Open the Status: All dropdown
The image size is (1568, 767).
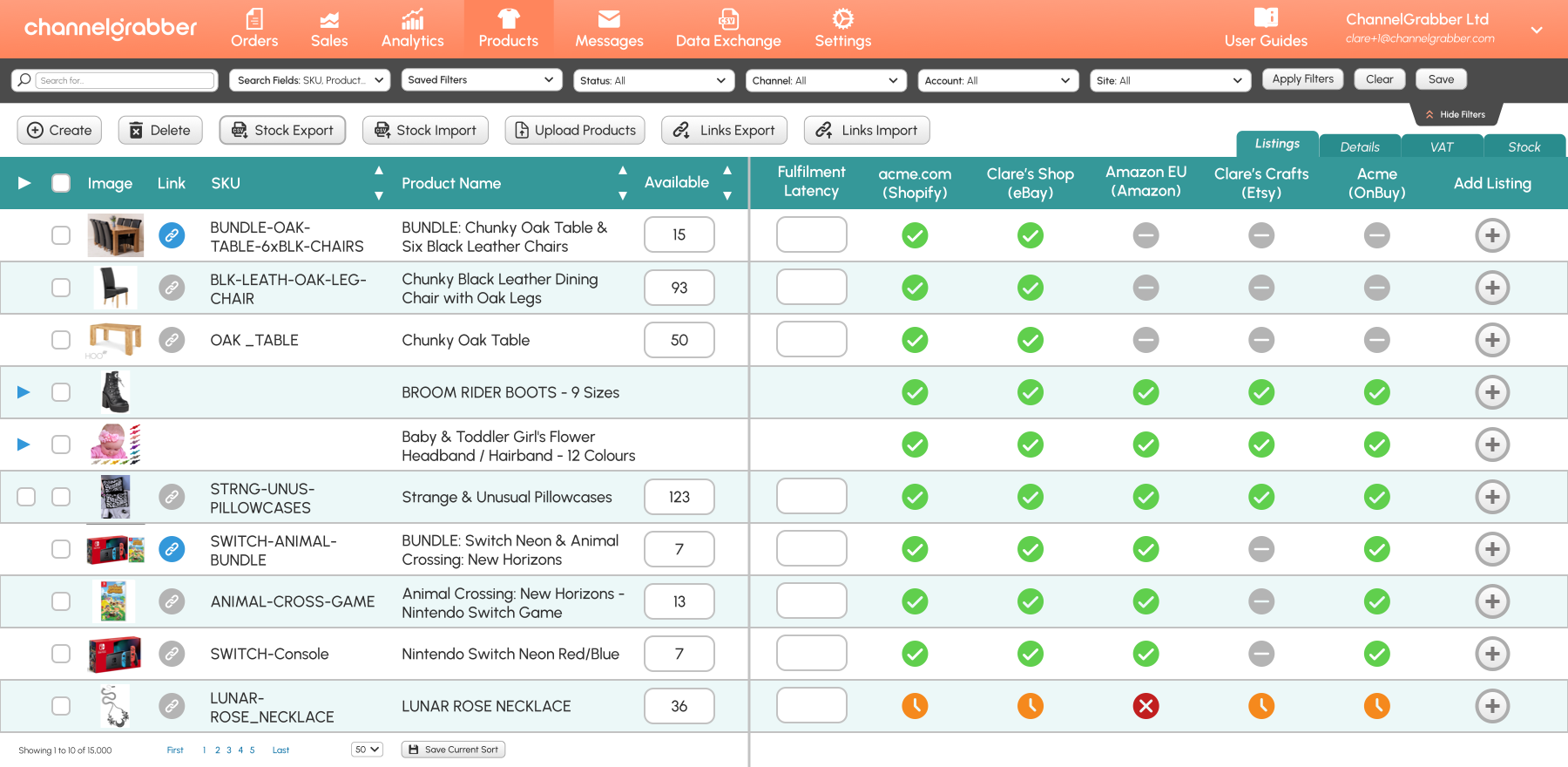(653, 80)
